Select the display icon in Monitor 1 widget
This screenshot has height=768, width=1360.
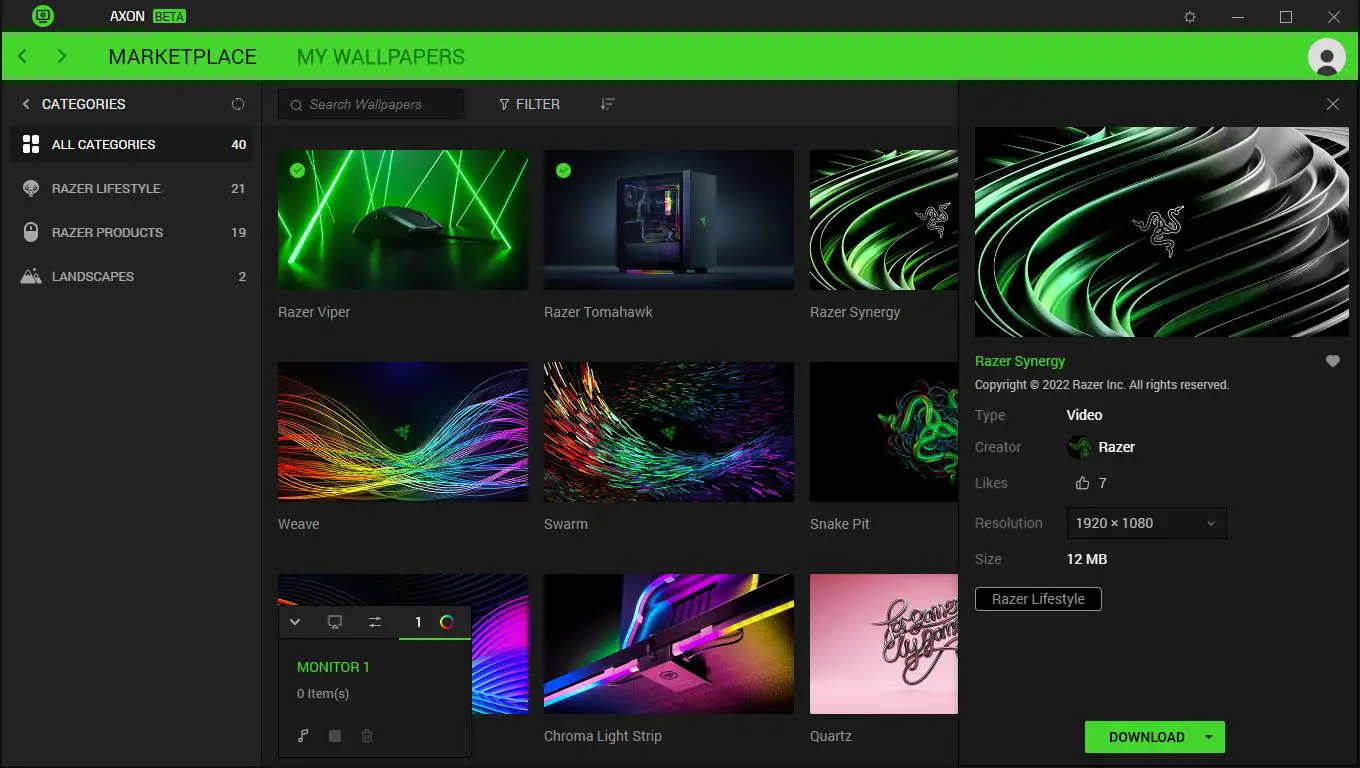coord(334,621)
